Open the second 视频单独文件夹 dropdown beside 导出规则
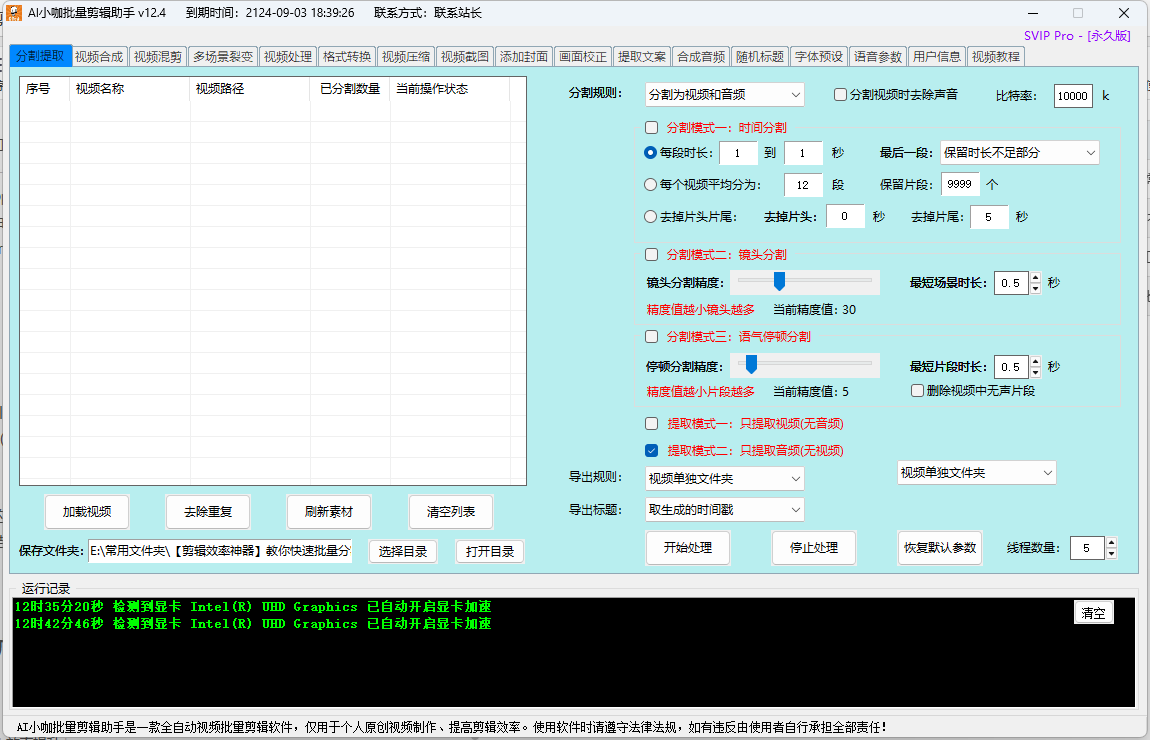The width and height of the screenshot is (1150, 740). [x=976, y=473]
